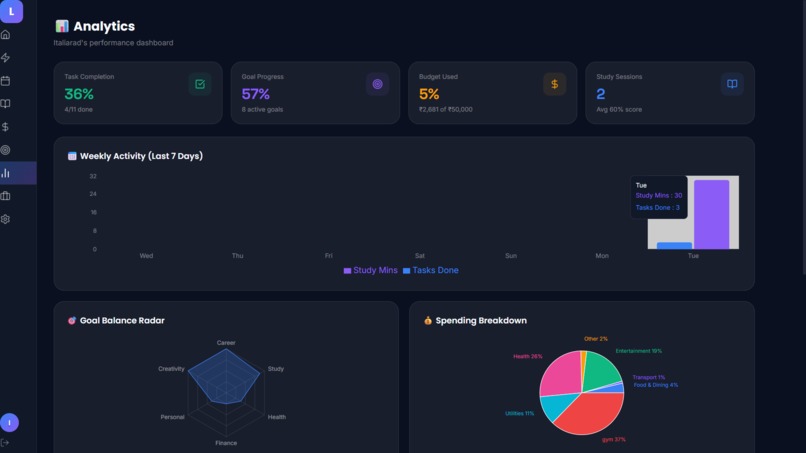
Task: Click '₹2,681 of ₹50,000' text
Action: tap(446, 110)
